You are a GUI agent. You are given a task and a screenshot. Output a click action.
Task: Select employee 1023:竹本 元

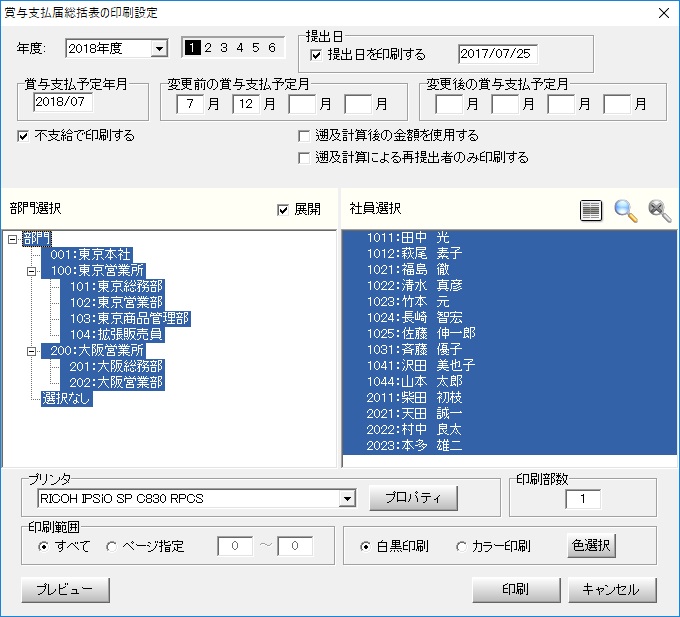pos(509,302)
